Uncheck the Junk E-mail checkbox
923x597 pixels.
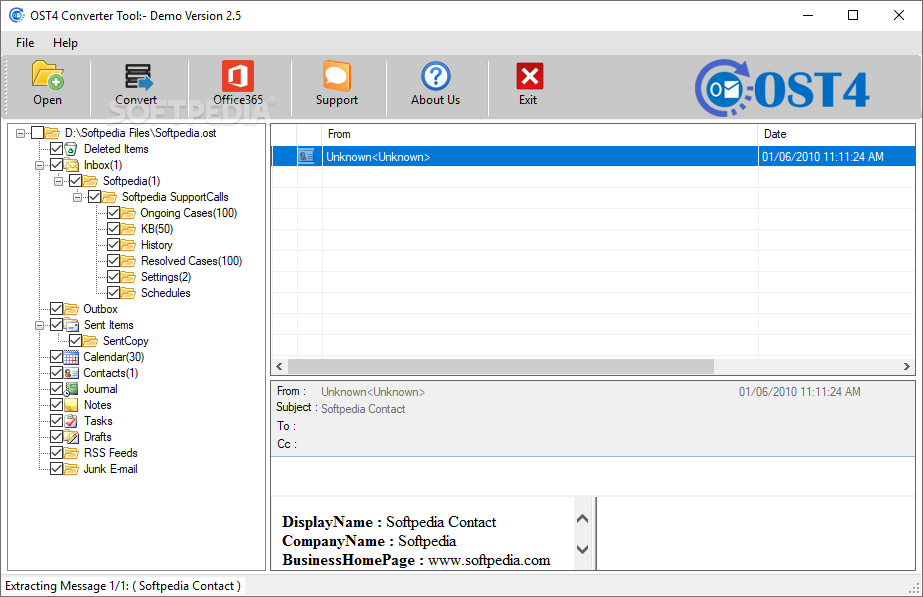(57, 469)
